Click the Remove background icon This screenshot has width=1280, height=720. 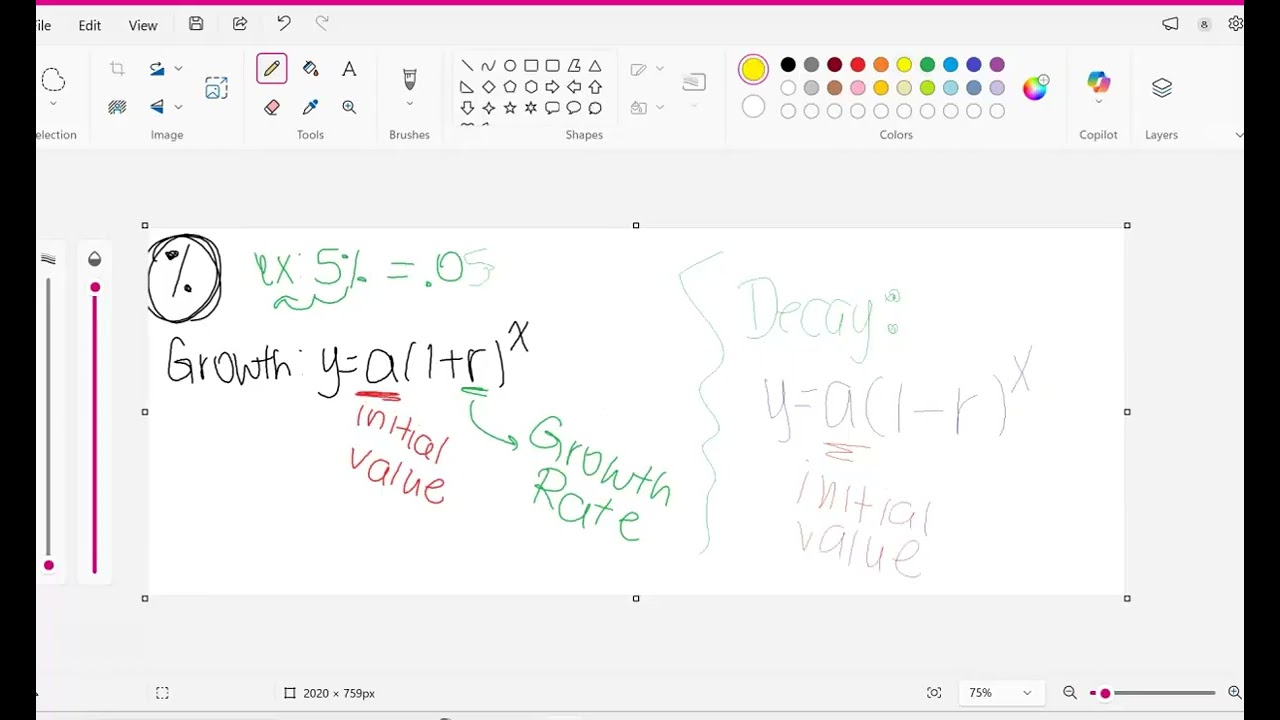[x=117, y=107]
